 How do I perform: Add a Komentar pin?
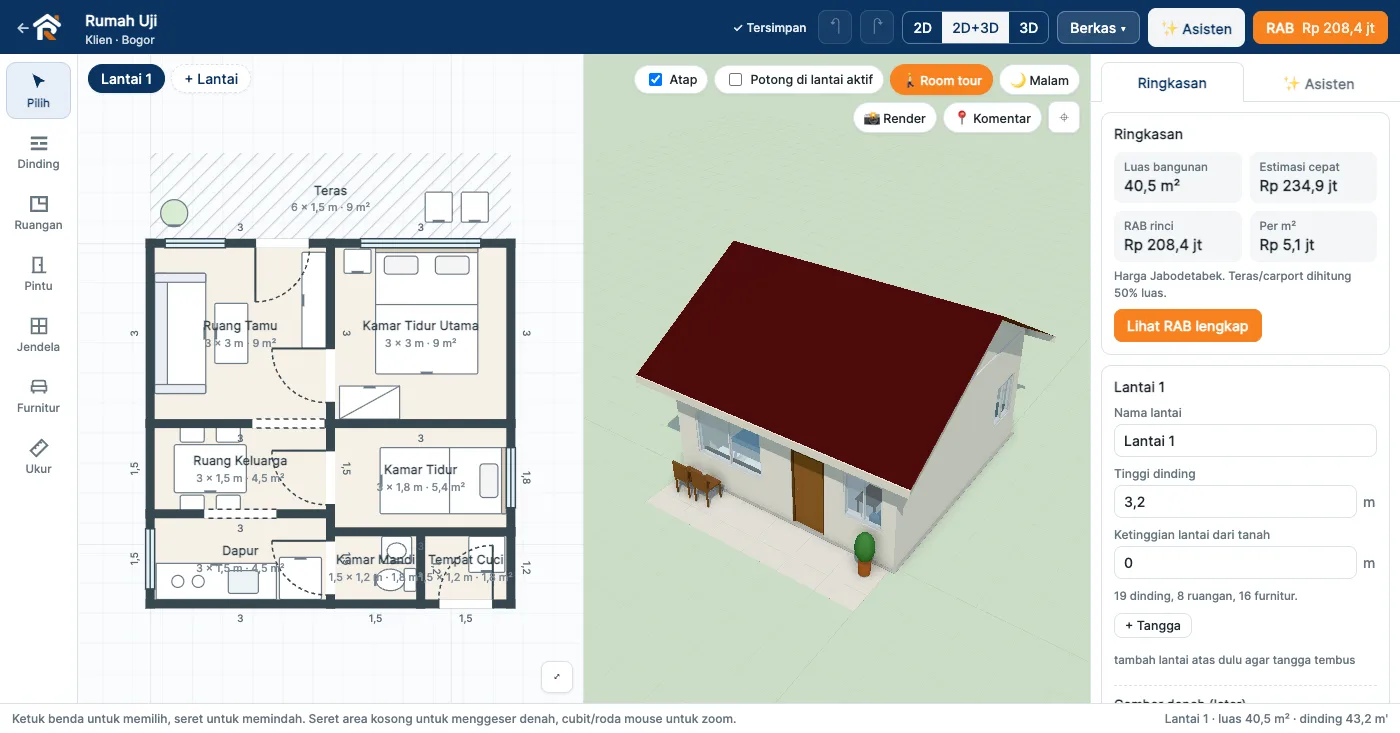[993, 118]
